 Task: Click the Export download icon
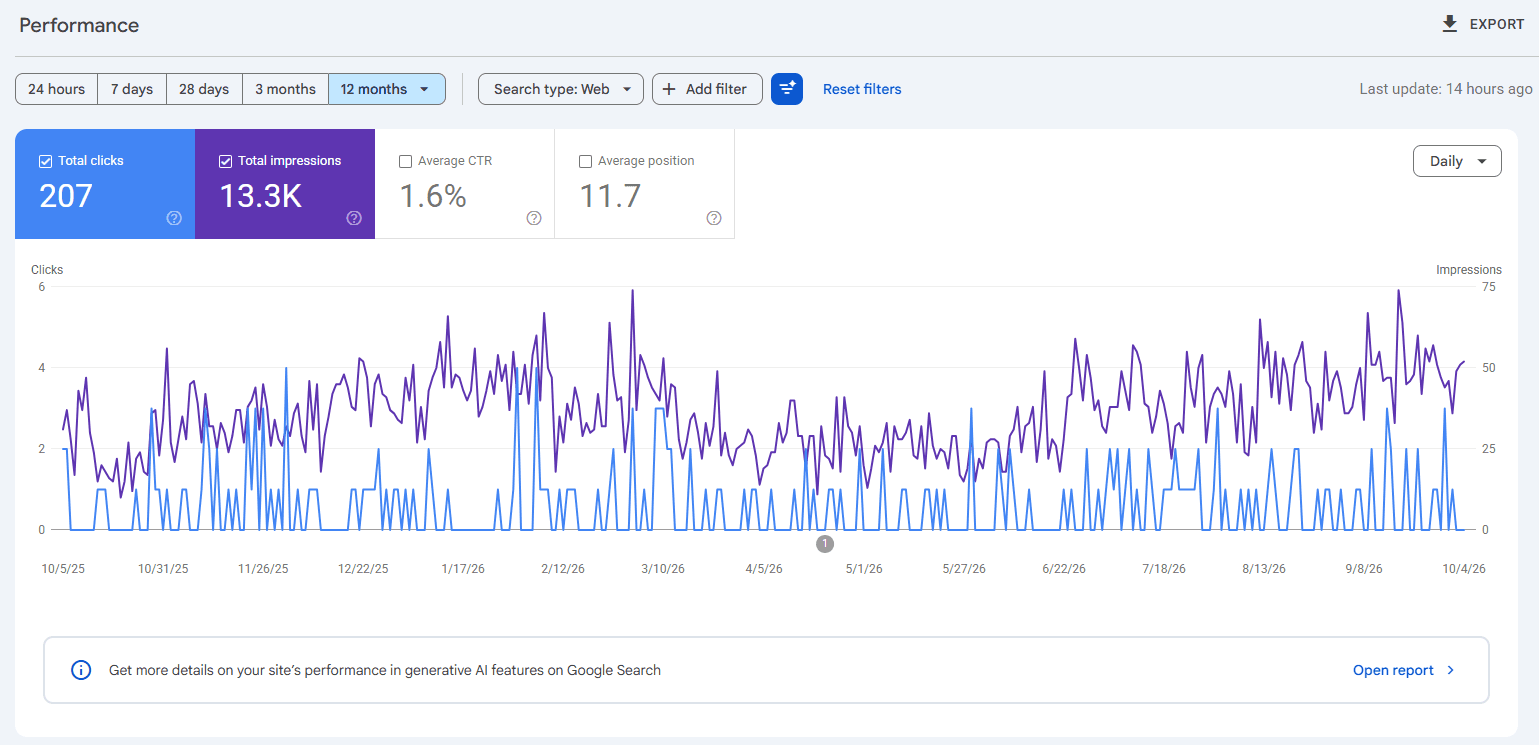[x=1449, y=24]
